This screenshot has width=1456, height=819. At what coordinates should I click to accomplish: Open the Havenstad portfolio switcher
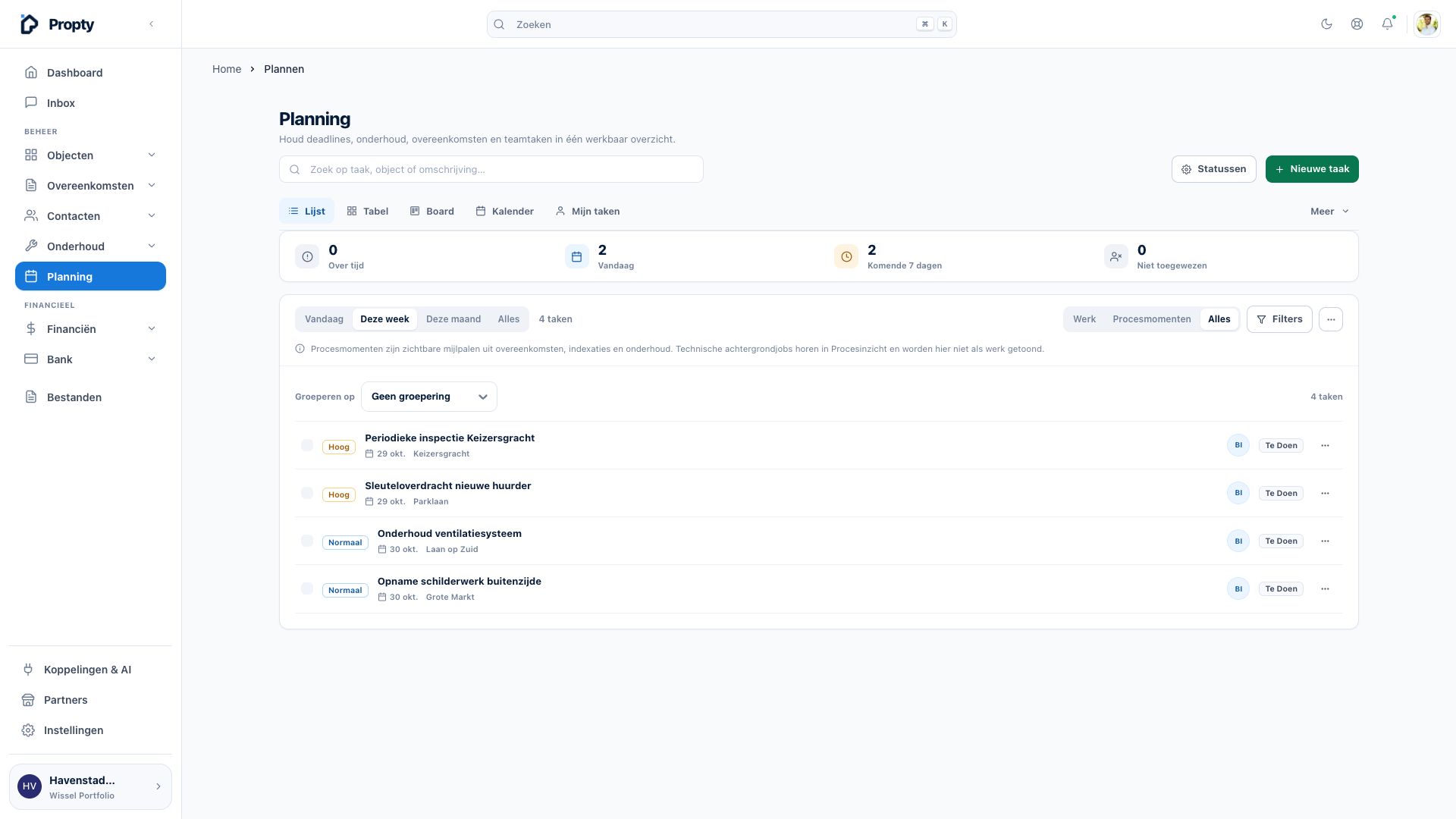pos(90,787)
